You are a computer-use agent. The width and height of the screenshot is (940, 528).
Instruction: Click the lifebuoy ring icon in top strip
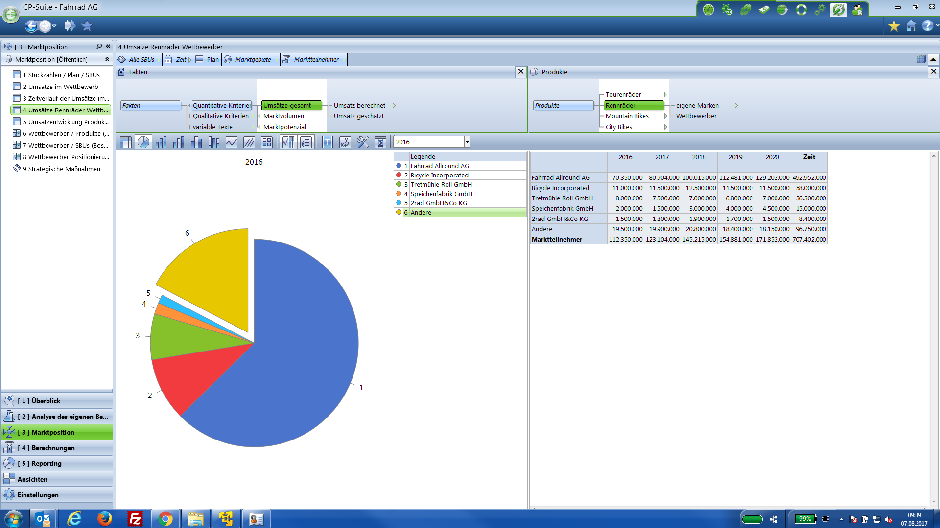(x=802, y=10)
